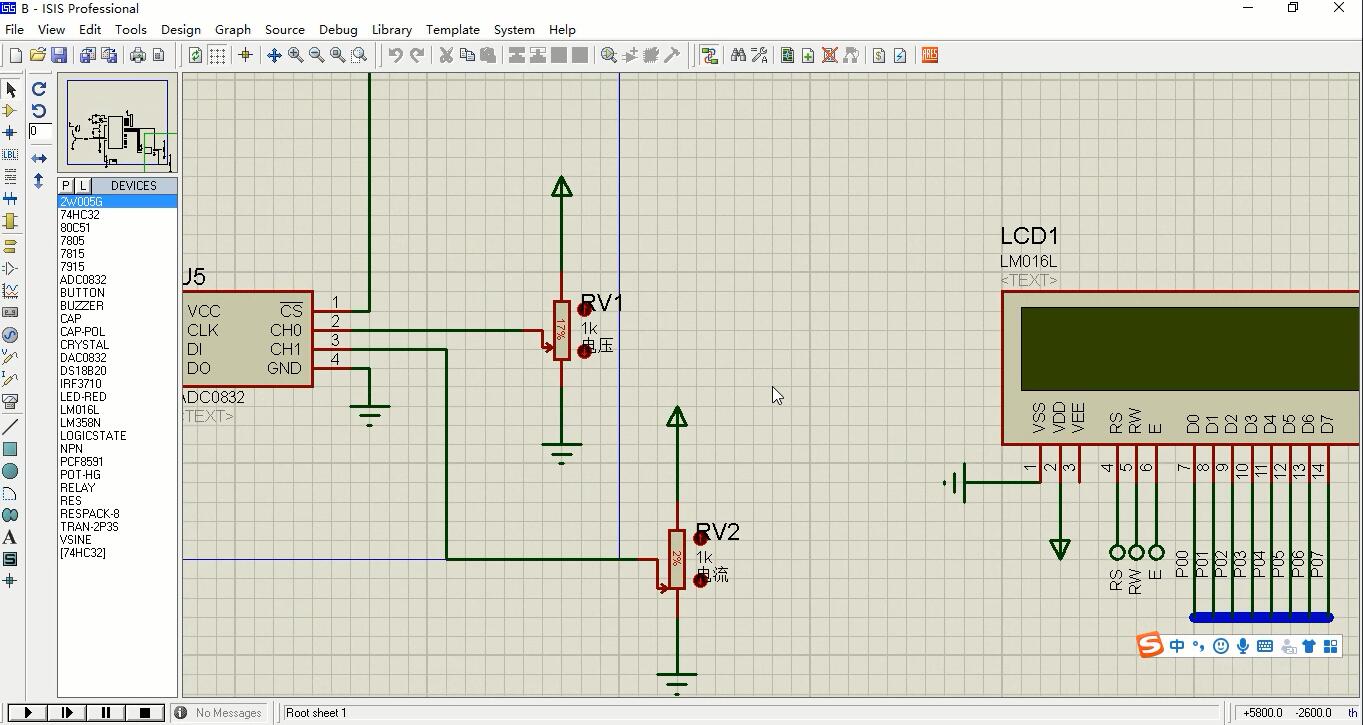Start the simulation with Play
Screen dimensions: 1363x725
tap(28, 713)
